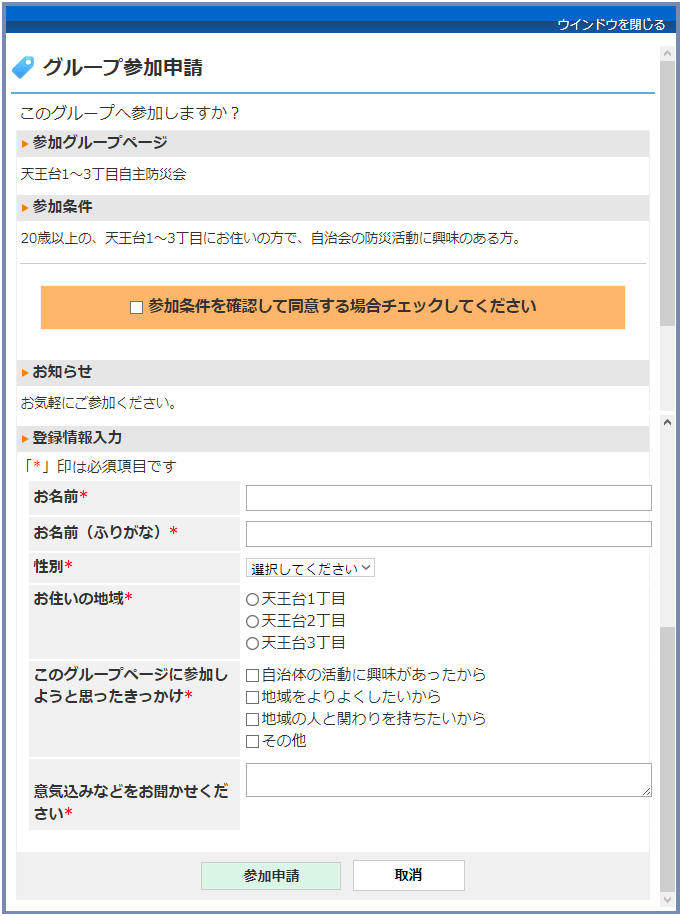Click the scroll-down arrow at the window's bottom right
Screen dimensions: 681x916
667,898
